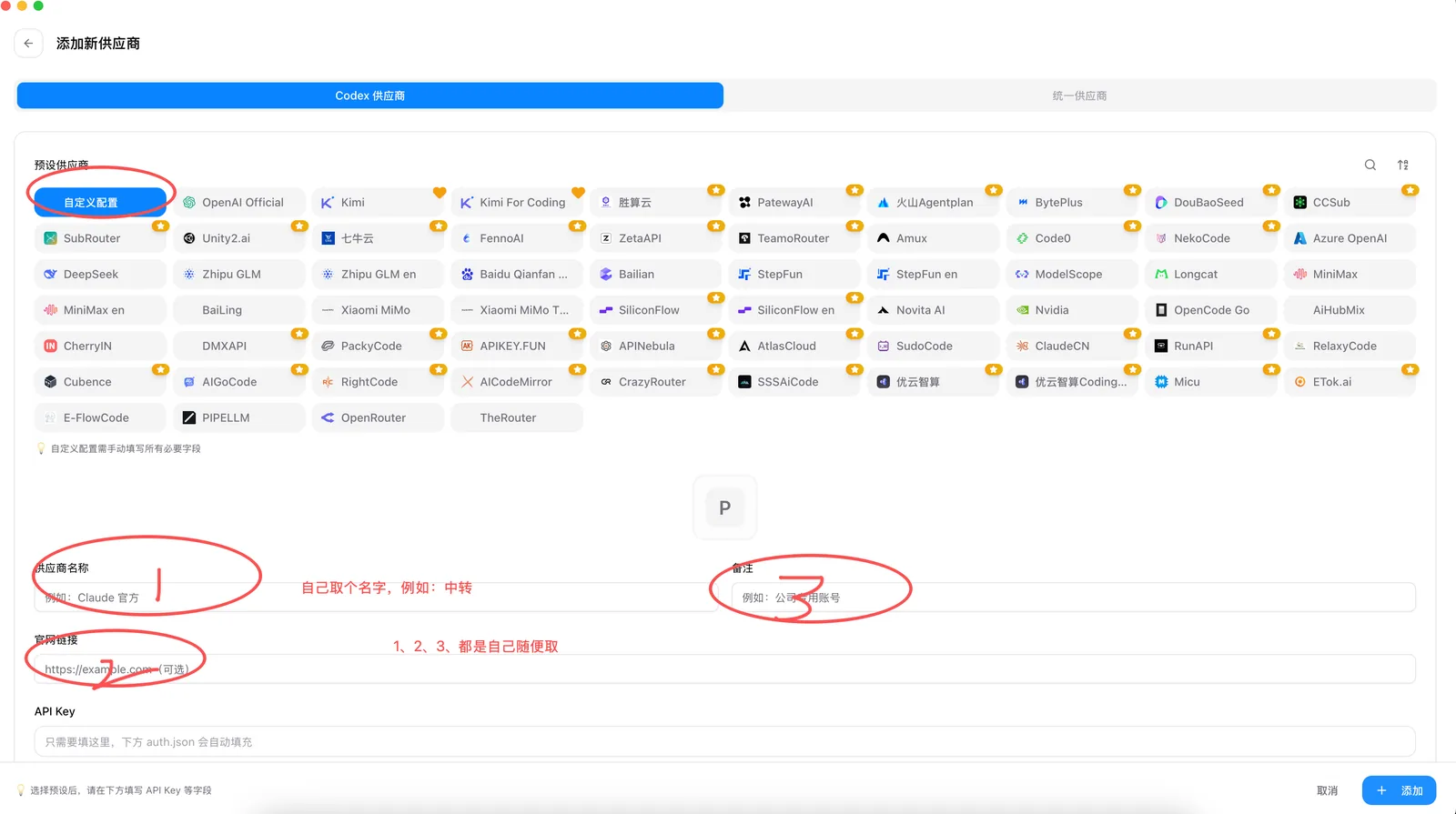Select TeamoRouter preset
This screenshot has width=1456, height=814.
pos(794,238)
